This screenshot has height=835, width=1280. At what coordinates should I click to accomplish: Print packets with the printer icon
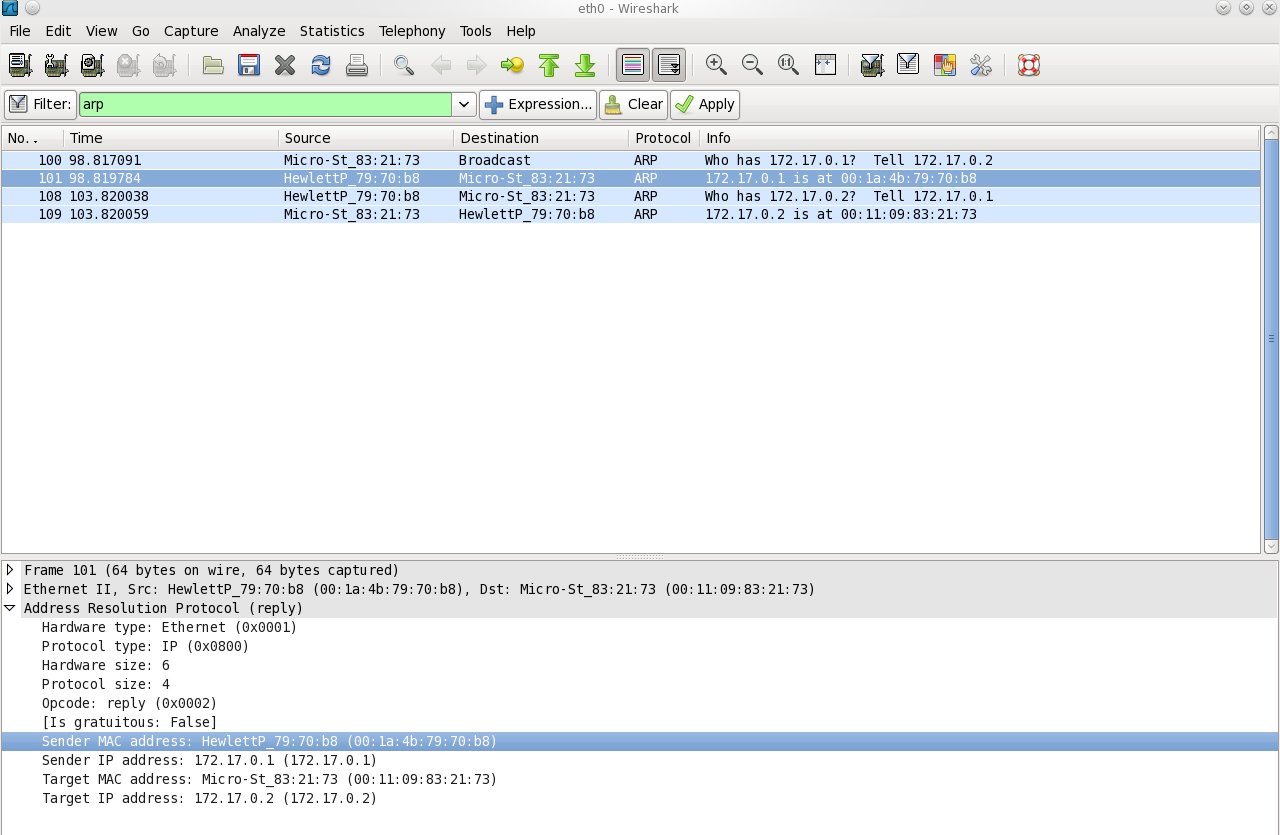(357, 66)
